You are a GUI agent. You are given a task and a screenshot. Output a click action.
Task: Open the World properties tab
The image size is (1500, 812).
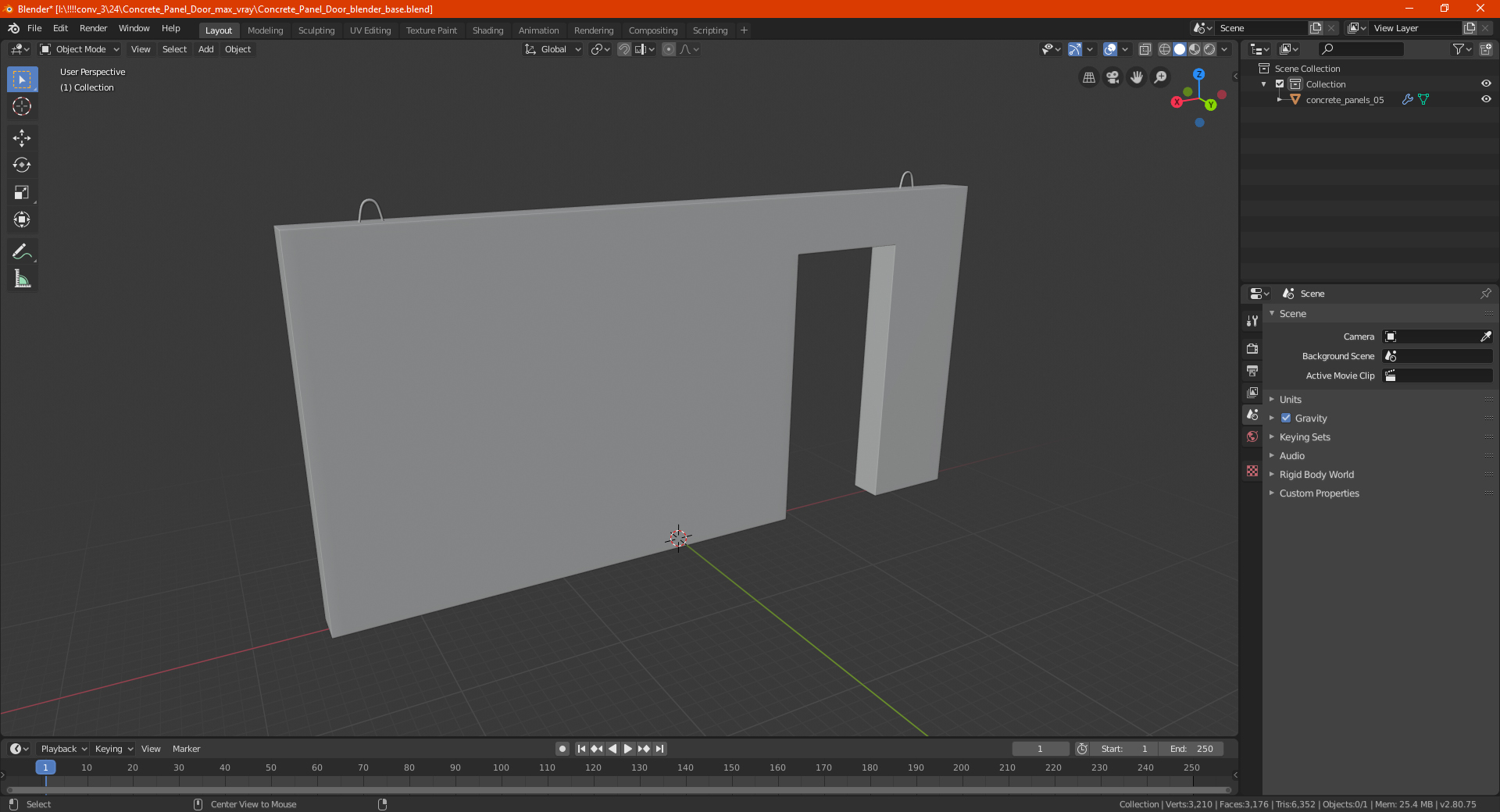click(x=1252, y=436)
